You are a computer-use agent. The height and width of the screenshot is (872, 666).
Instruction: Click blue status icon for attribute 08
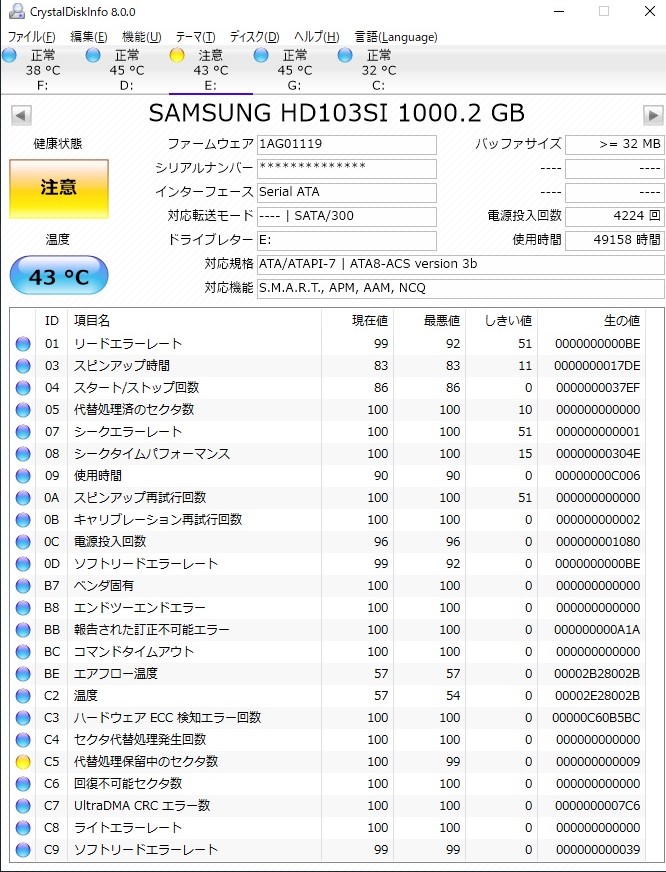click(23, 454)
